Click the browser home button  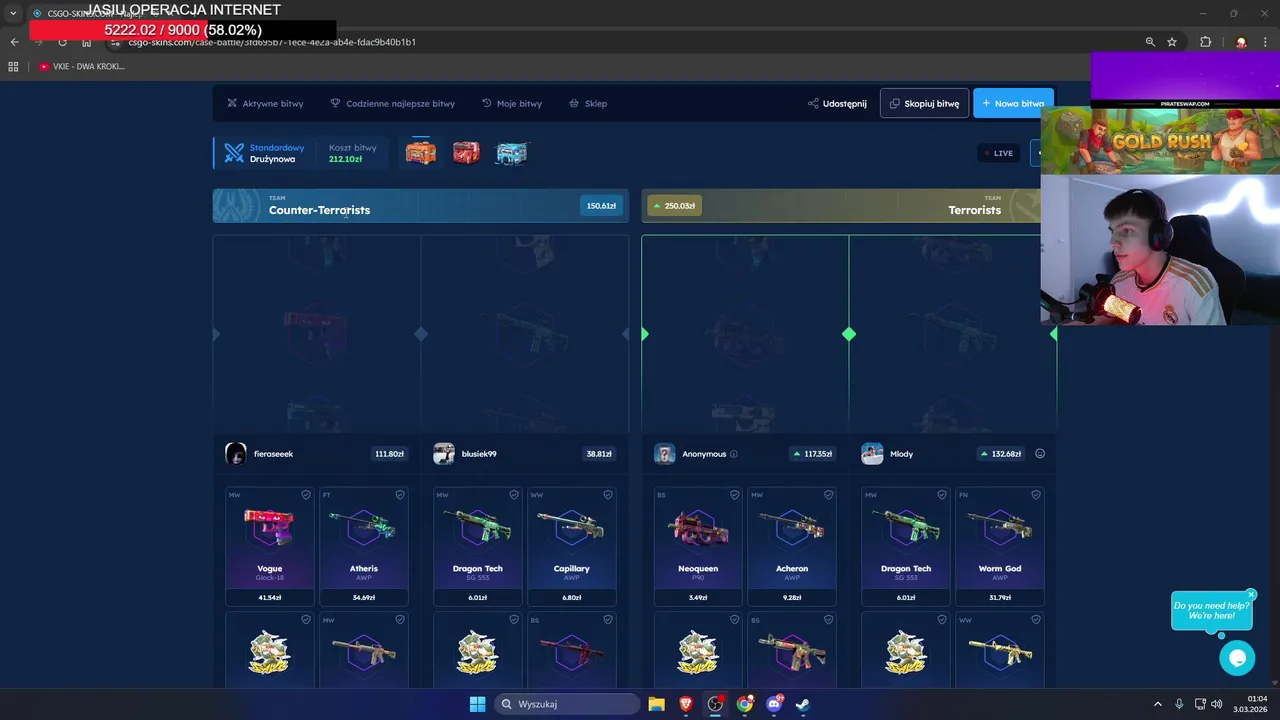tap(86, 42)
